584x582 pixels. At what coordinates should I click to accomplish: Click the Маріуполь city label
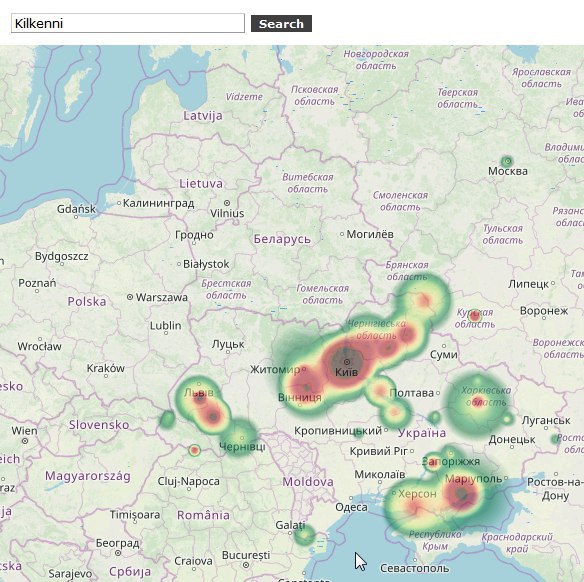pyautogui.click(x=474, y=479)
